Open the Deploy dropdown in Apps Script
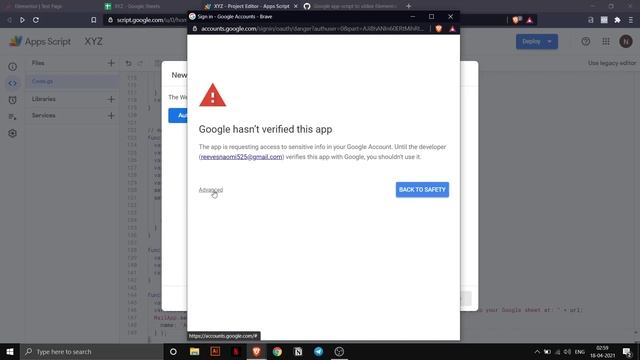 tap(537, 42)
